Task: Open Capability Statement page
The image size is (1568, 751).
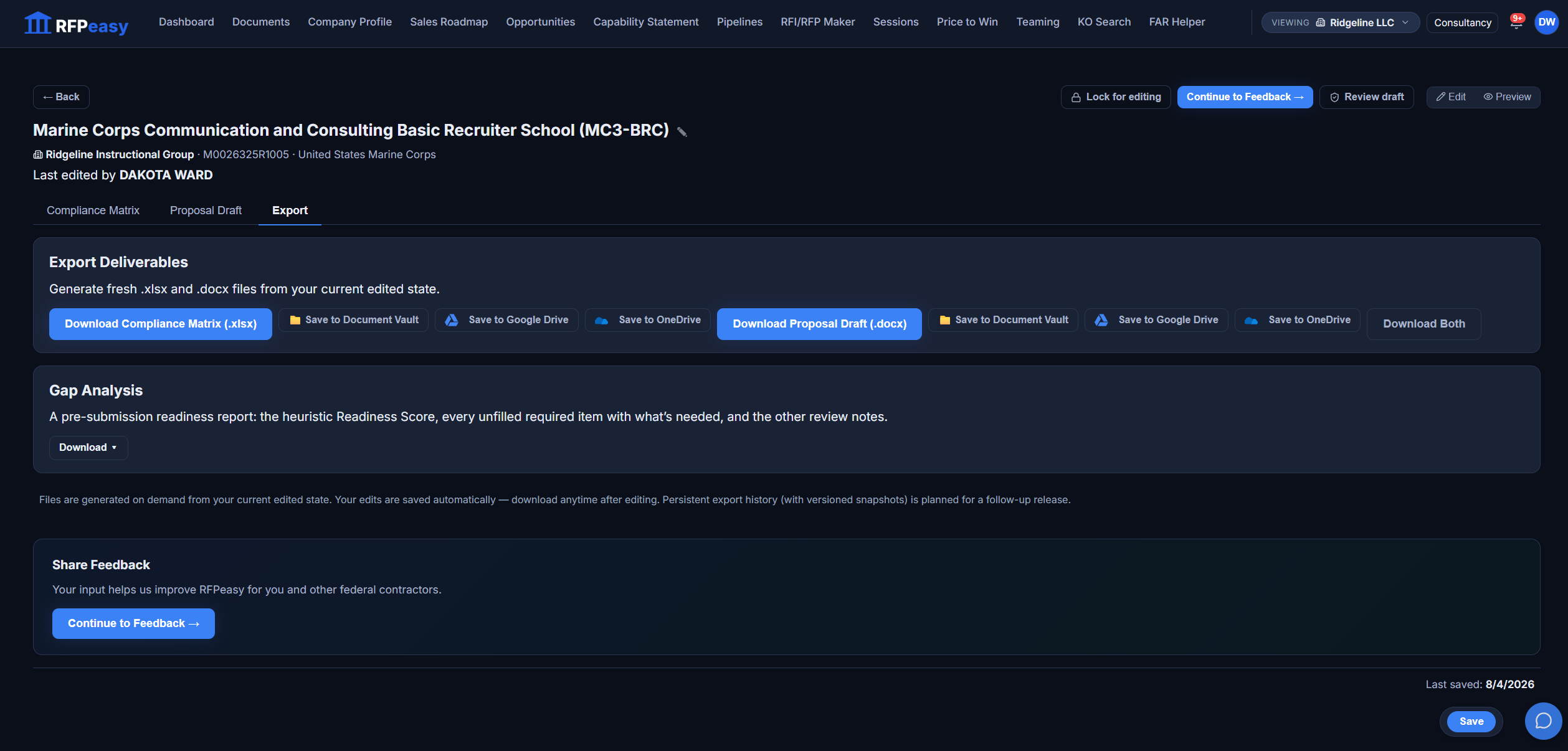Action: click(x=645, y=22)
